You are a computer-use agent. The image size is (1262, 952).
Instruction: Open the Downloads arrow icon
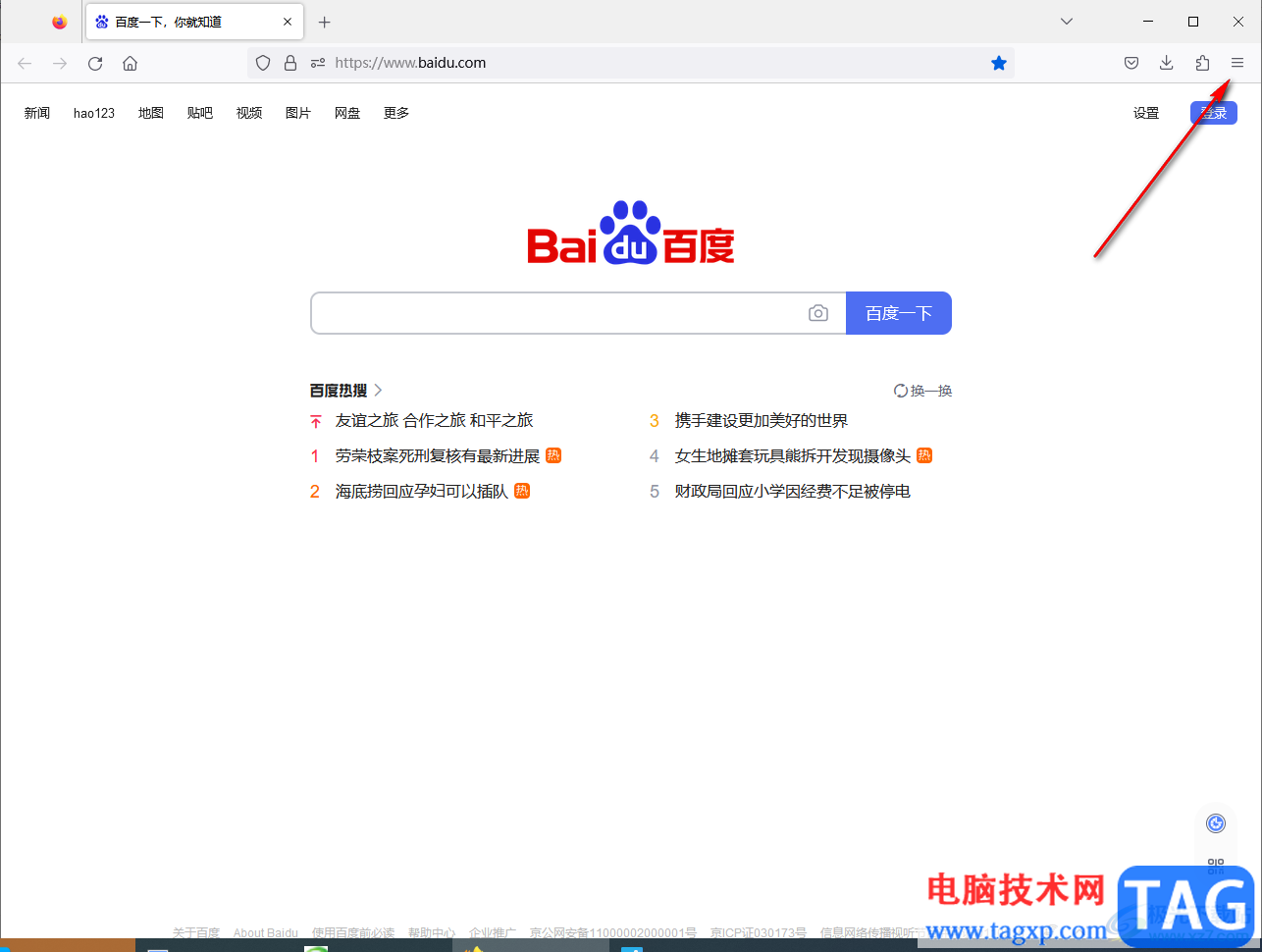point(1167,63)
